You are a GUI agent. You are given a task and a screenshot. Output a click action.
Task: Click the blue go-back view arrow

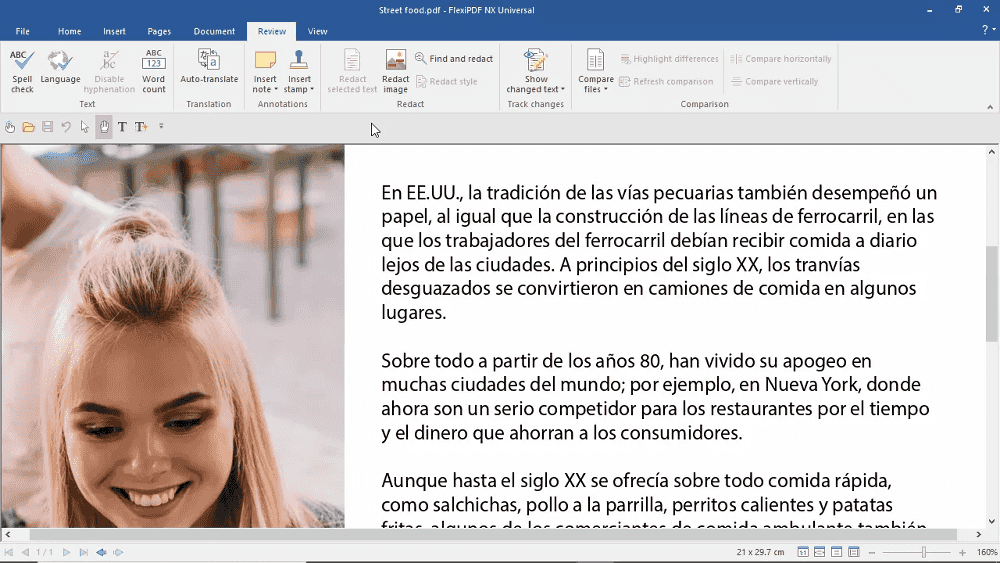(101, 552)
